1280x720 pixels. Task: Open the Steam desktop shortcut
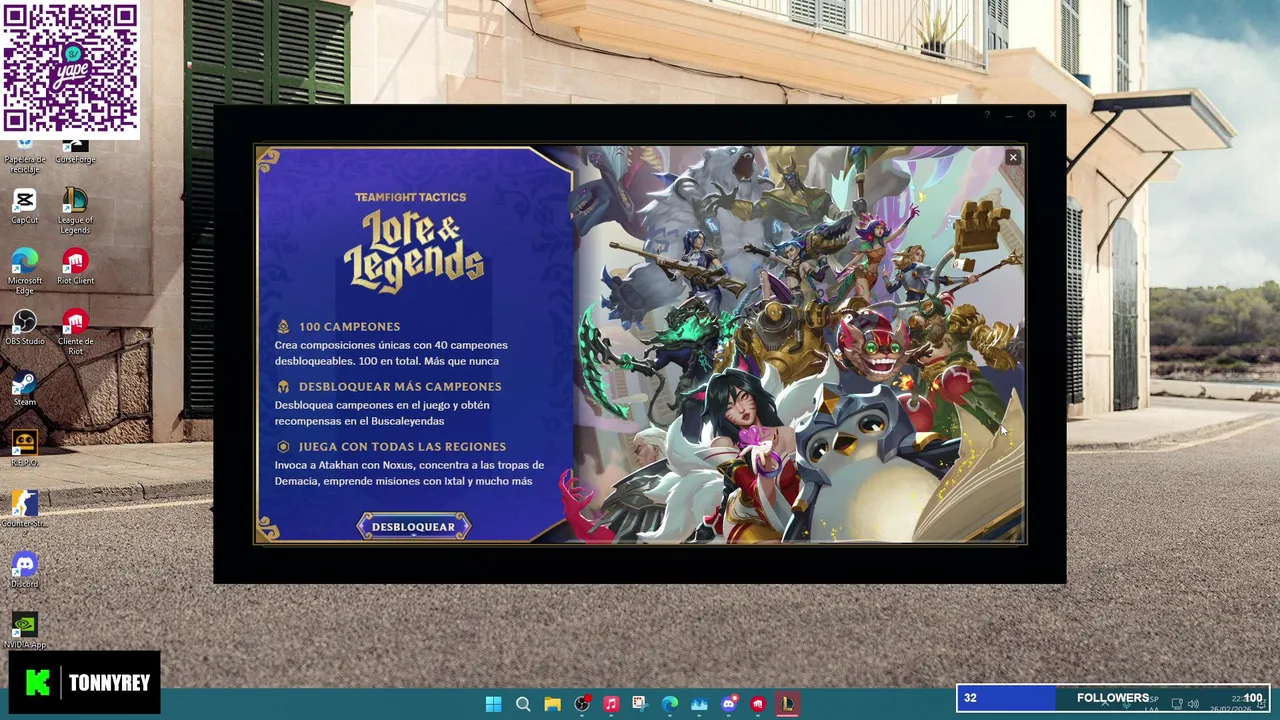coord(25,388)
